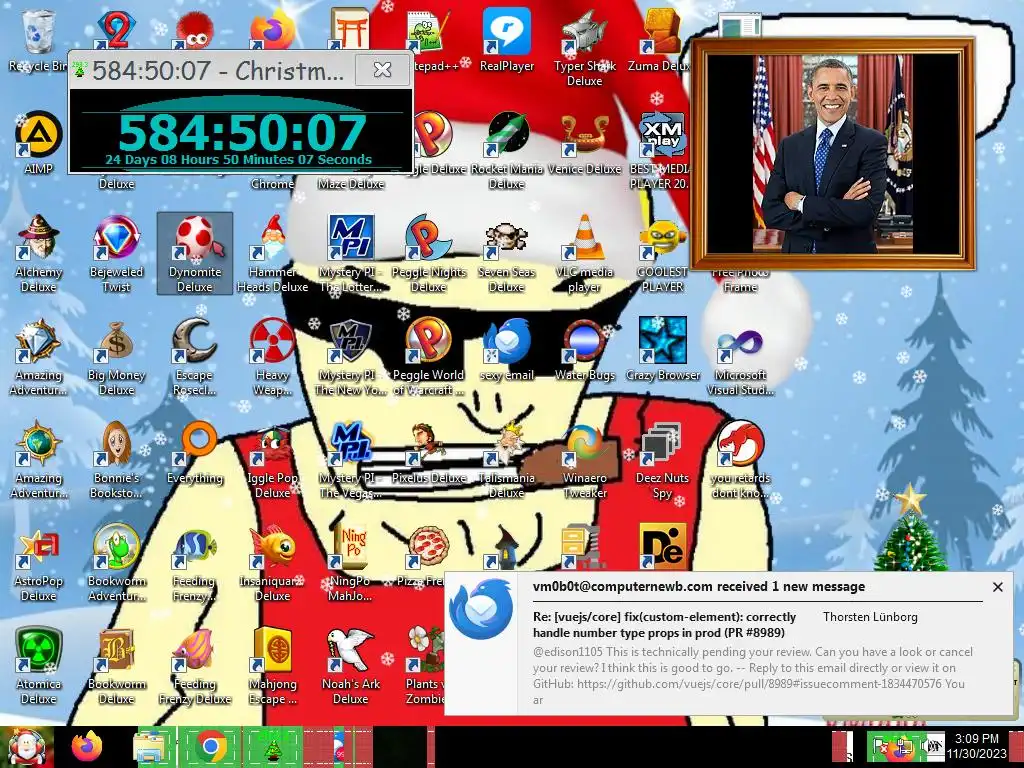Click the taskbar clock 3:09 PM

click(976, 746)
